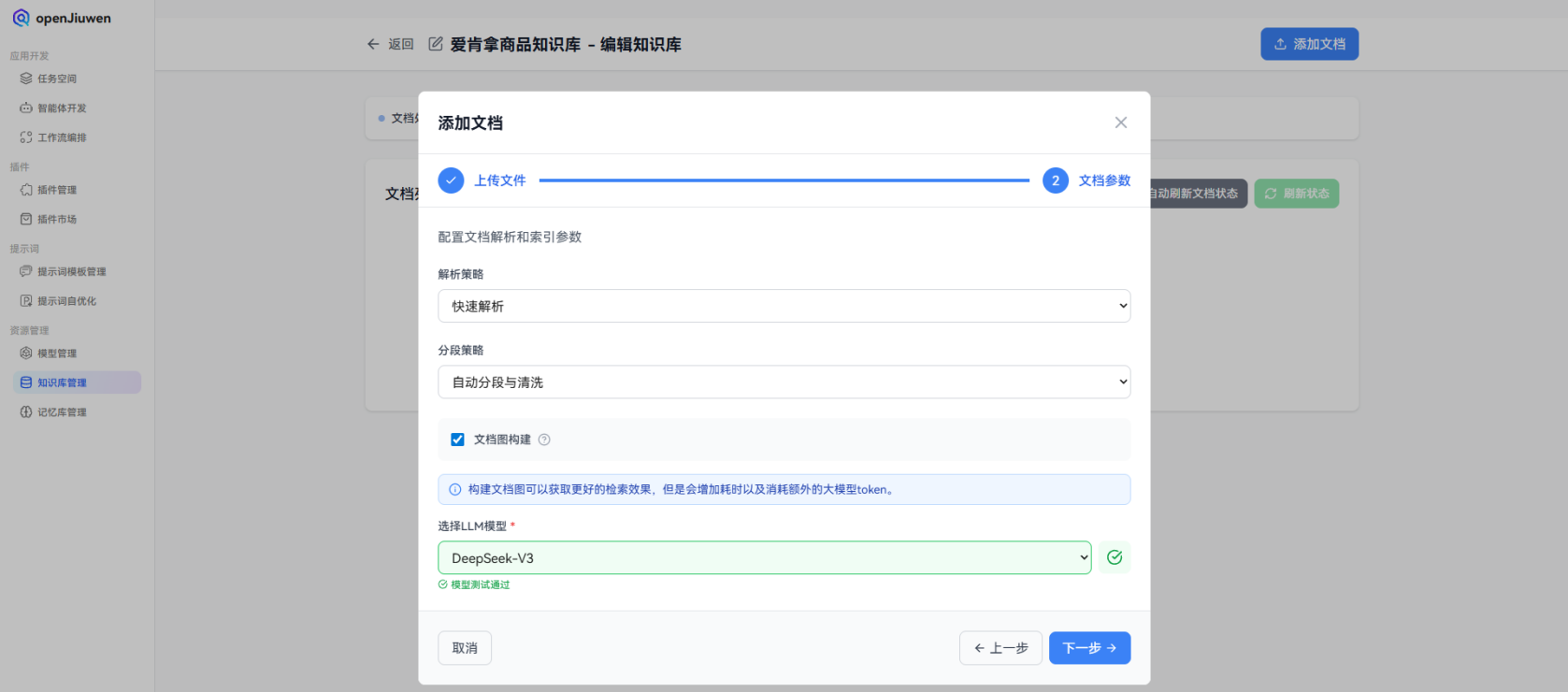Viewport: 1568px width, 692px height.
Task: Click the edit pencil icon beside 爱肯拿商品知识库
Action: pos(436,44)
